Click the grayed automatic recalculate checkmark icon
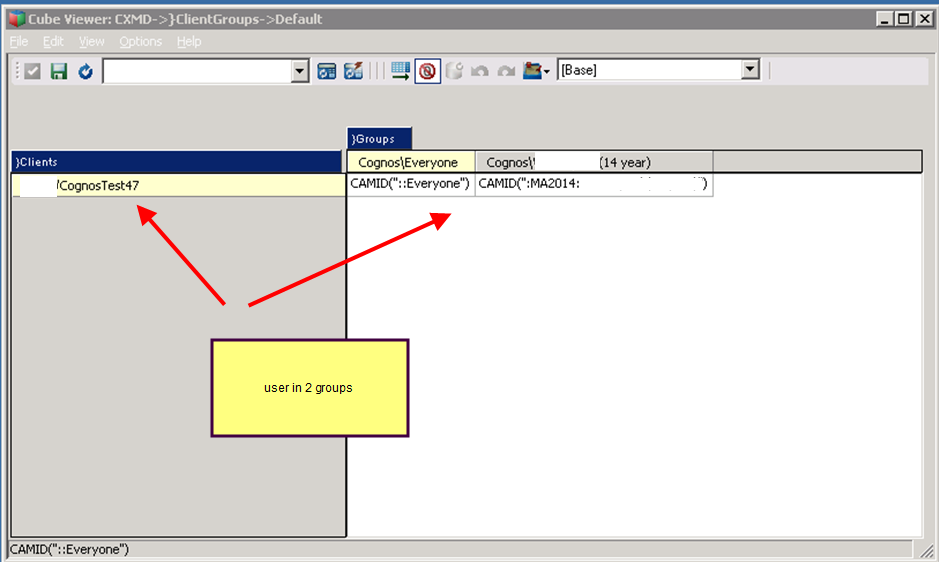This screenshot has width=939, height=562. click(x=33, y=71)
